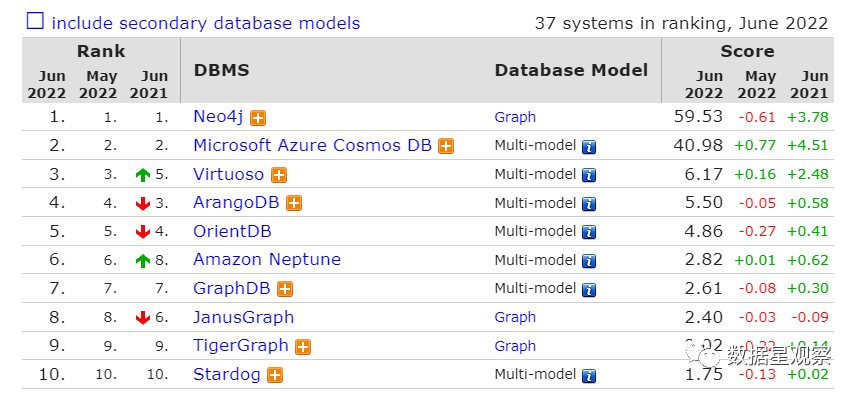The width and height of the screenshot is (859, 393).
Task: Click the green up arrow in Virtuoso row
Action: point(142,175)
